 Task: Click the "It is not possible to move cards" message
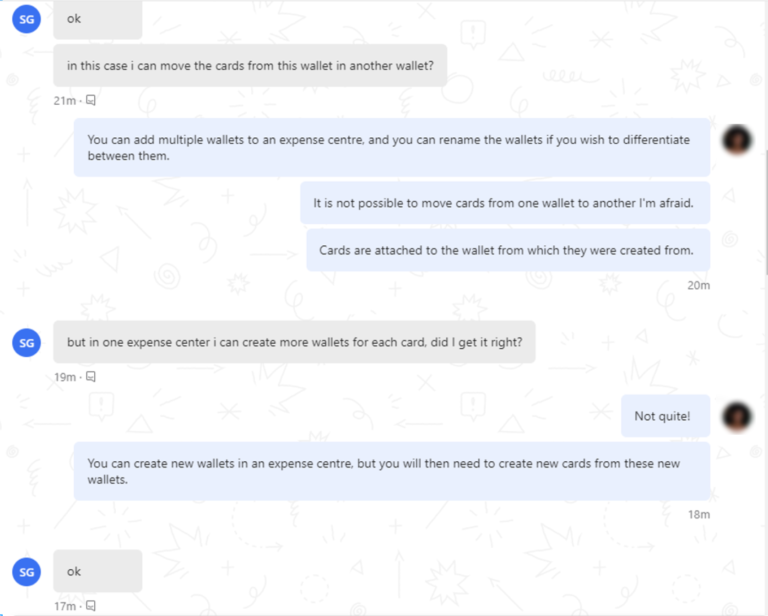[x=504, y=203]
